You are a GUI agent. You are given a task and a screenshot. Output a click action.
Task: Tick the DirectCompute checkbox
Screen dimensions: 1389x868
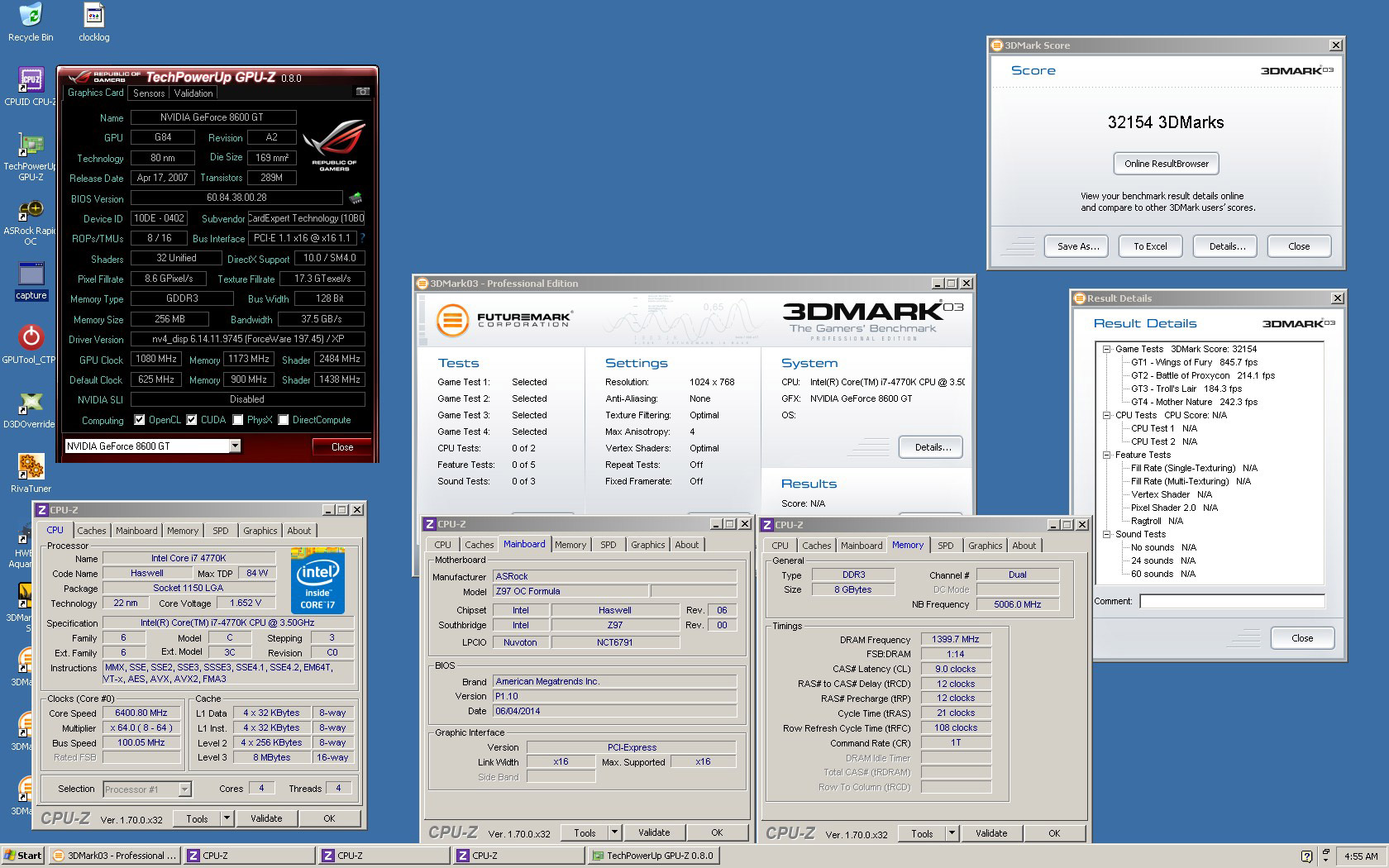(x=284, y=420)
